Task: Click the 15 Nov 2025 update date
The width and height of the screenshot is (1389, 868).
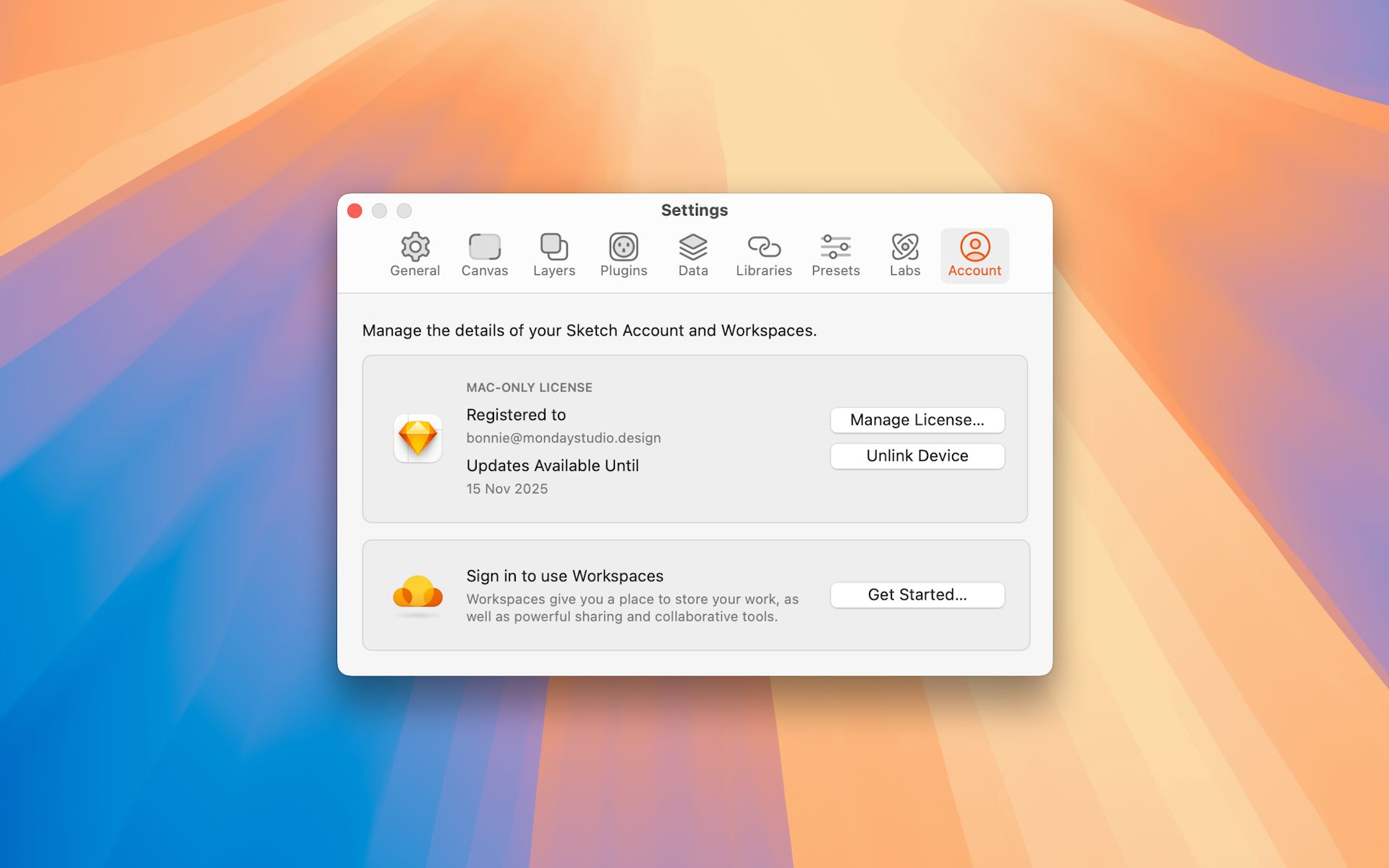Action: coord(507,488)
